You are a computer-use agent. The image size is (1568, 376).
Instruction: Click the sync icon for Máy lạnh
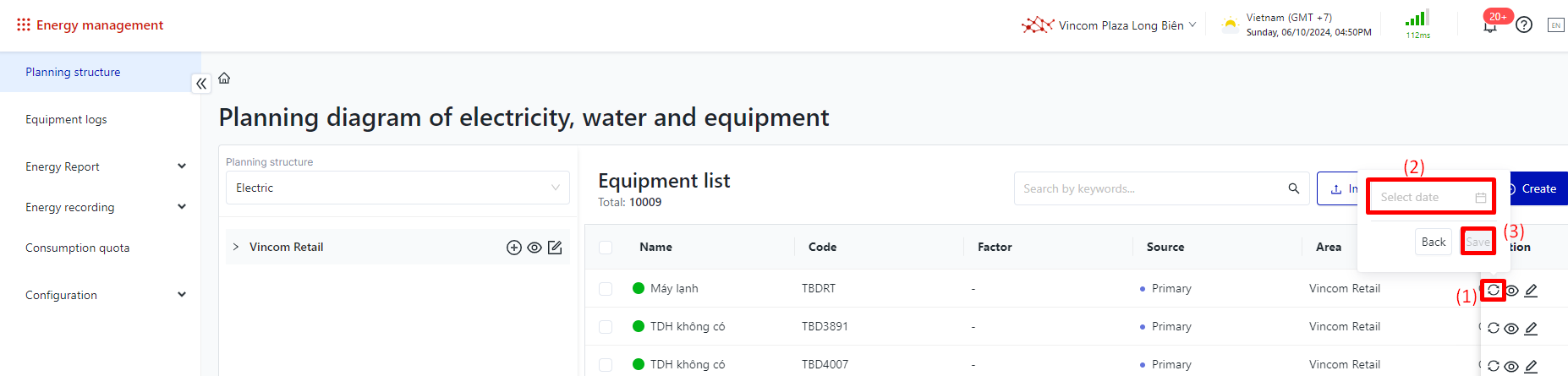coord(1494,290)
